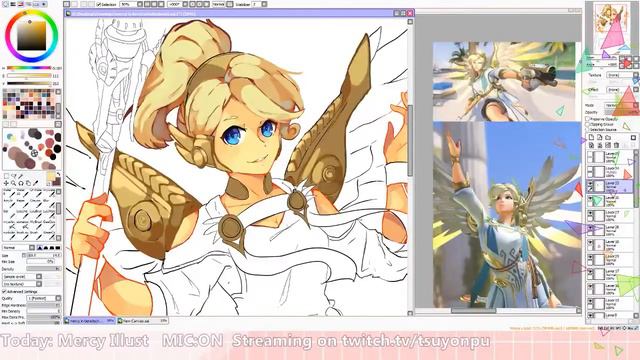Open the Quality dropdown in advanced settings

coord(44,298)
